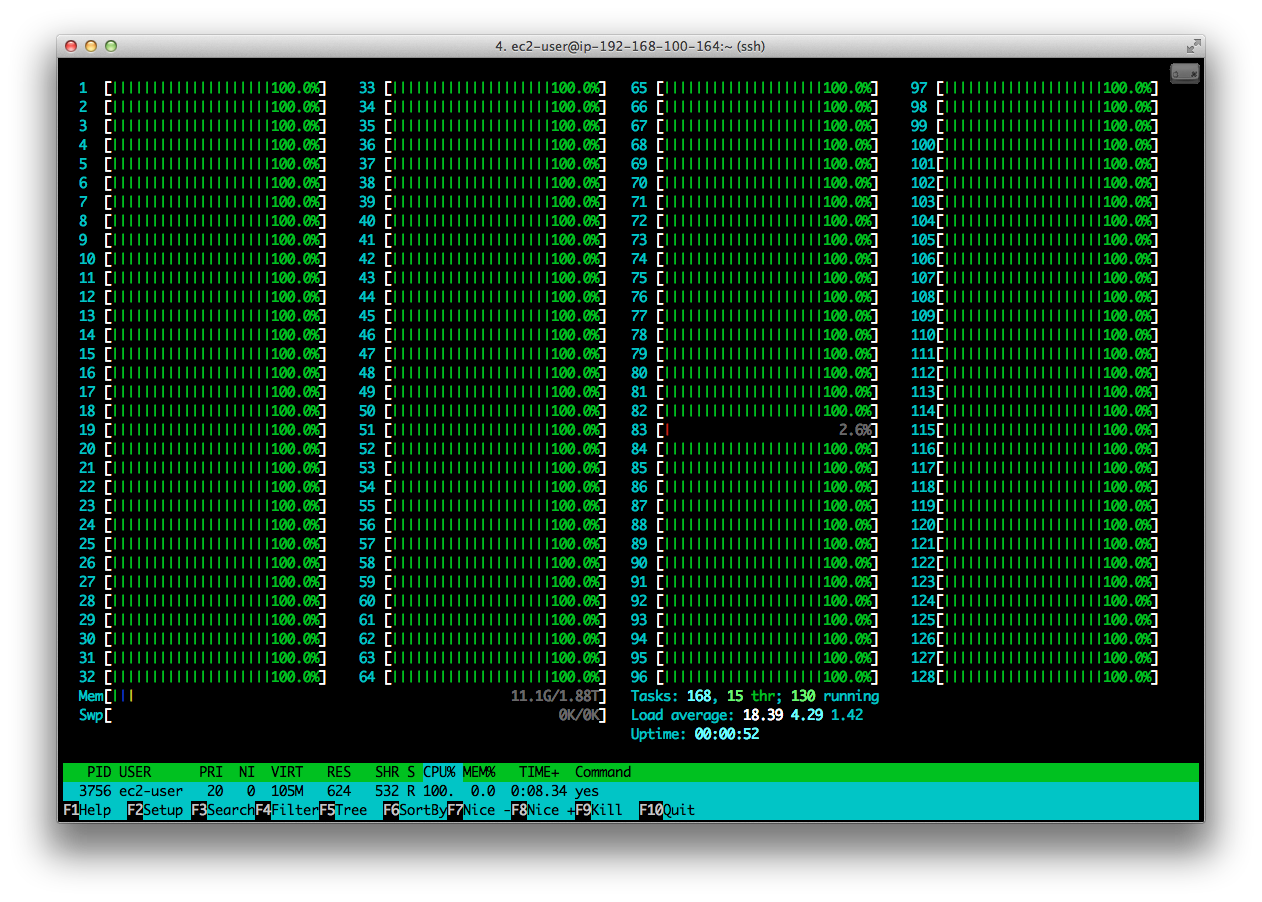
Task: Click CPU 32 label number
Action: click(x=87, y=677)
